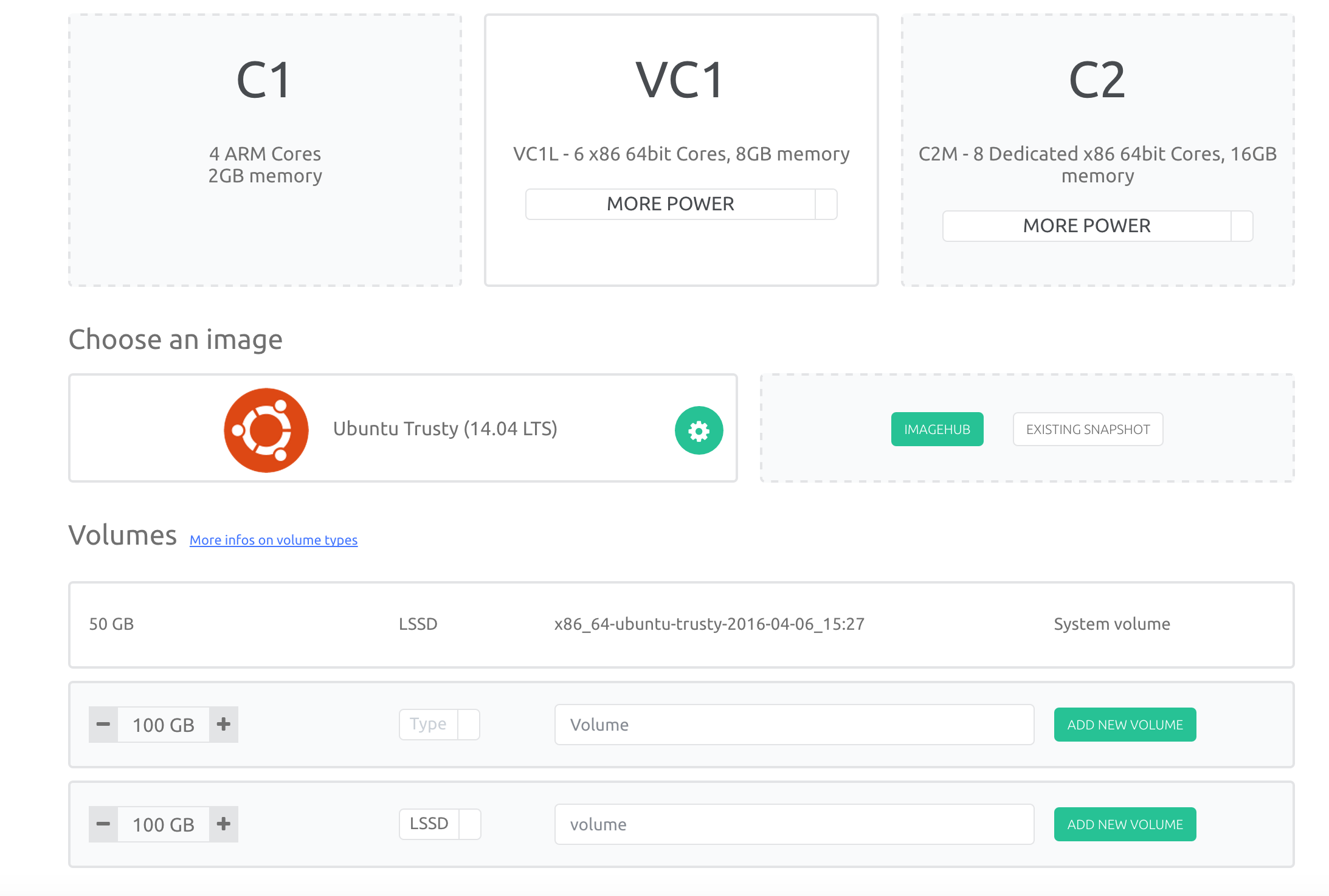The image size is (1329, 896).
Task: Focus the lowercase 'volume' name input field
Action: tap(794, 824)
